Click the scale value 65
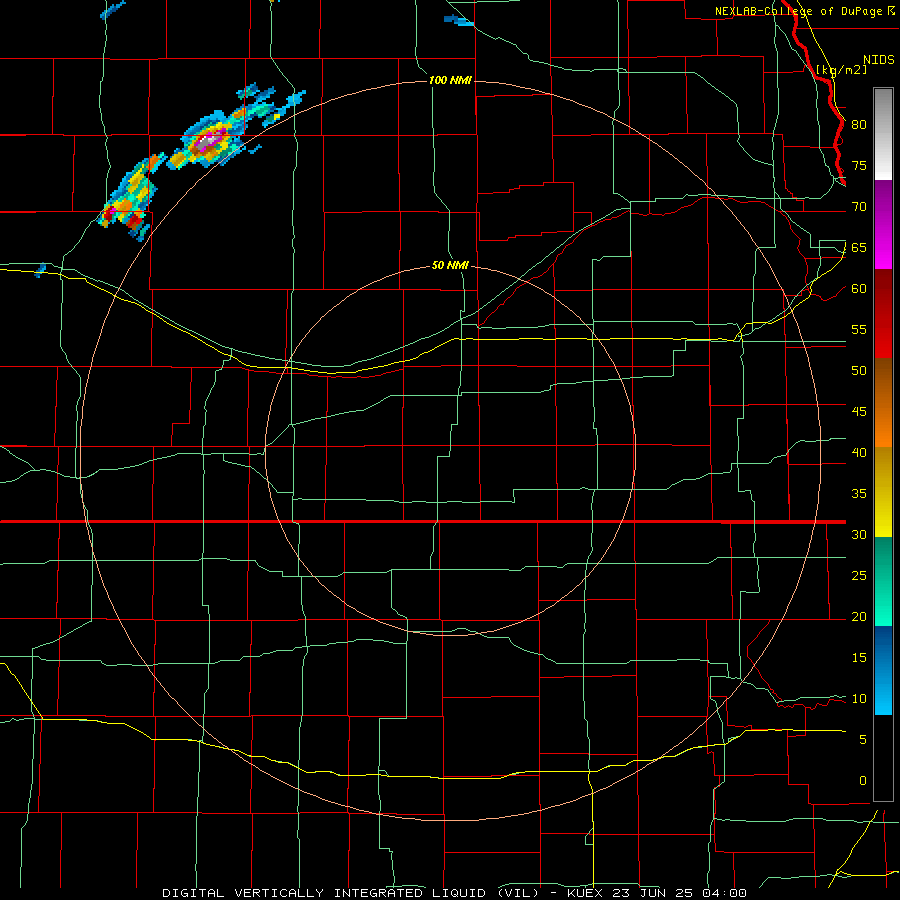The height and width of the screenshot is (900, 900). 859,247
